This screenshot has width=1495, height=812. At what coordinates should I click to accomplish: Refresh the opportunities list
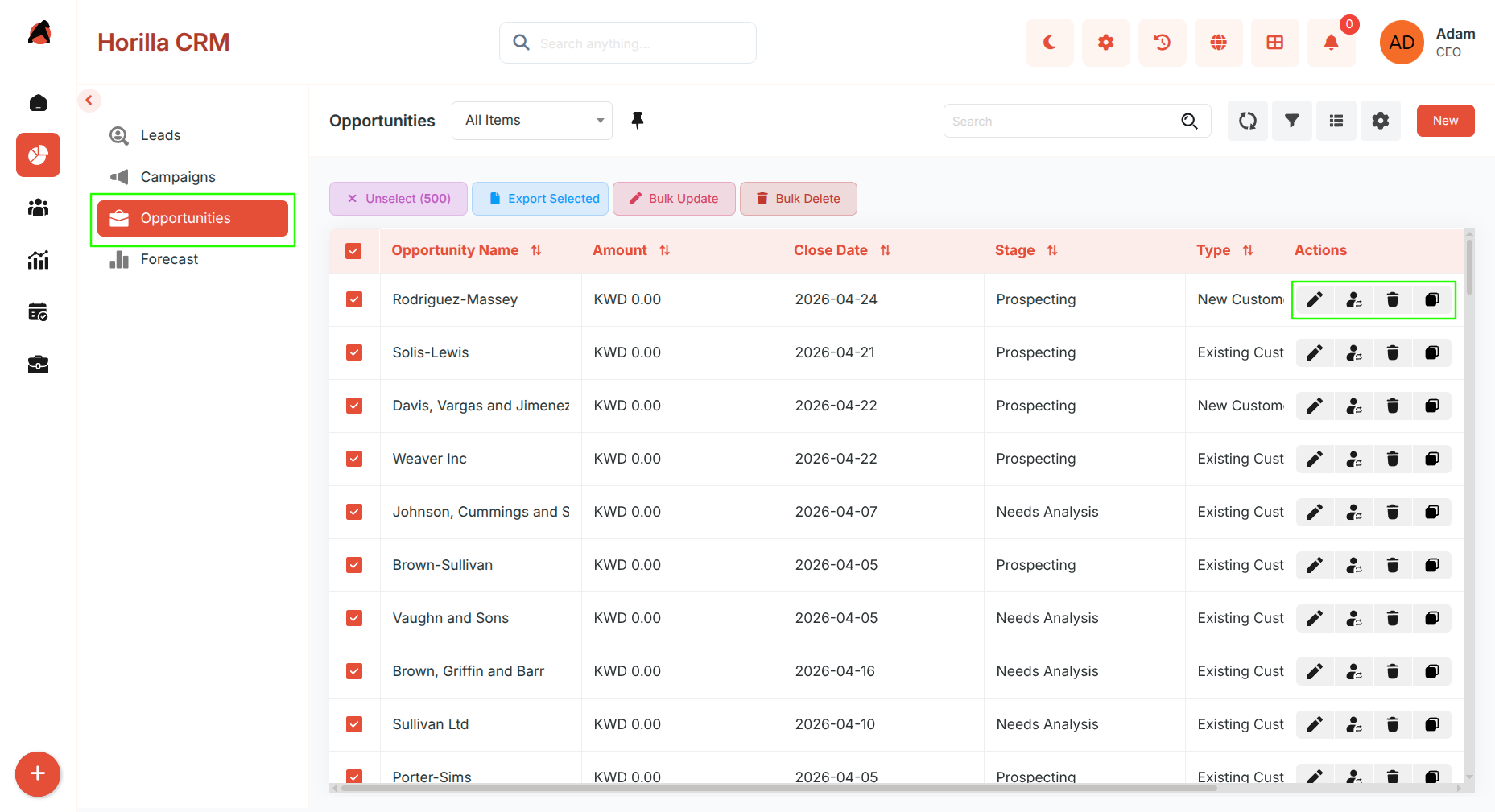click(x=1248, y=121)
